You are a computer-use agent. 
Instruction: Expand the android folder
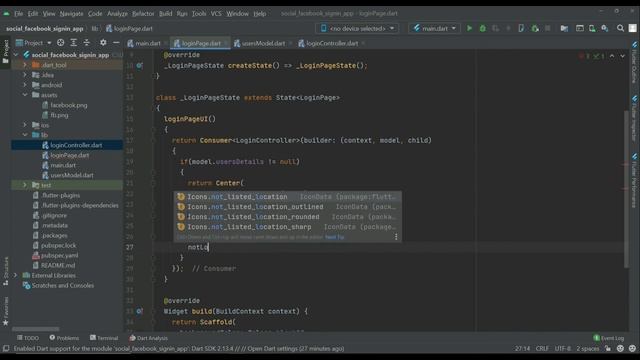(24, 85)
